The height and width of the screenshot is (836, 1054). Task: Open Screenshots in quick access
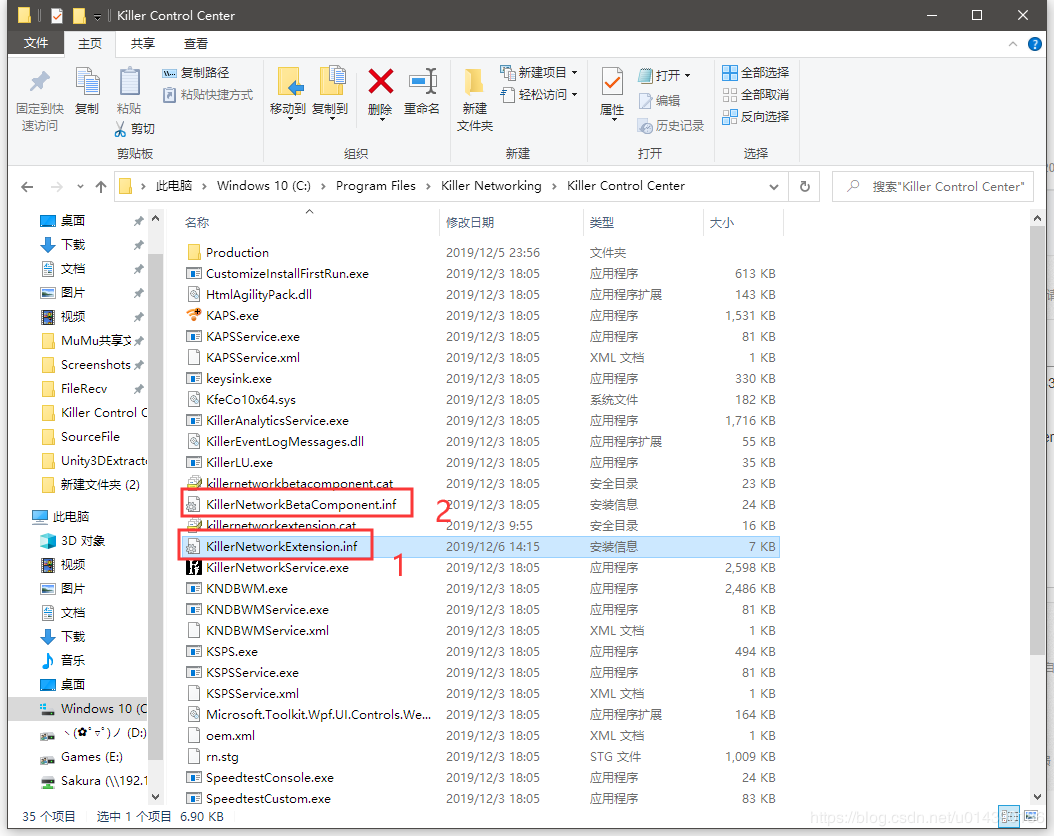pyautogui.click(x=95, y=365)
